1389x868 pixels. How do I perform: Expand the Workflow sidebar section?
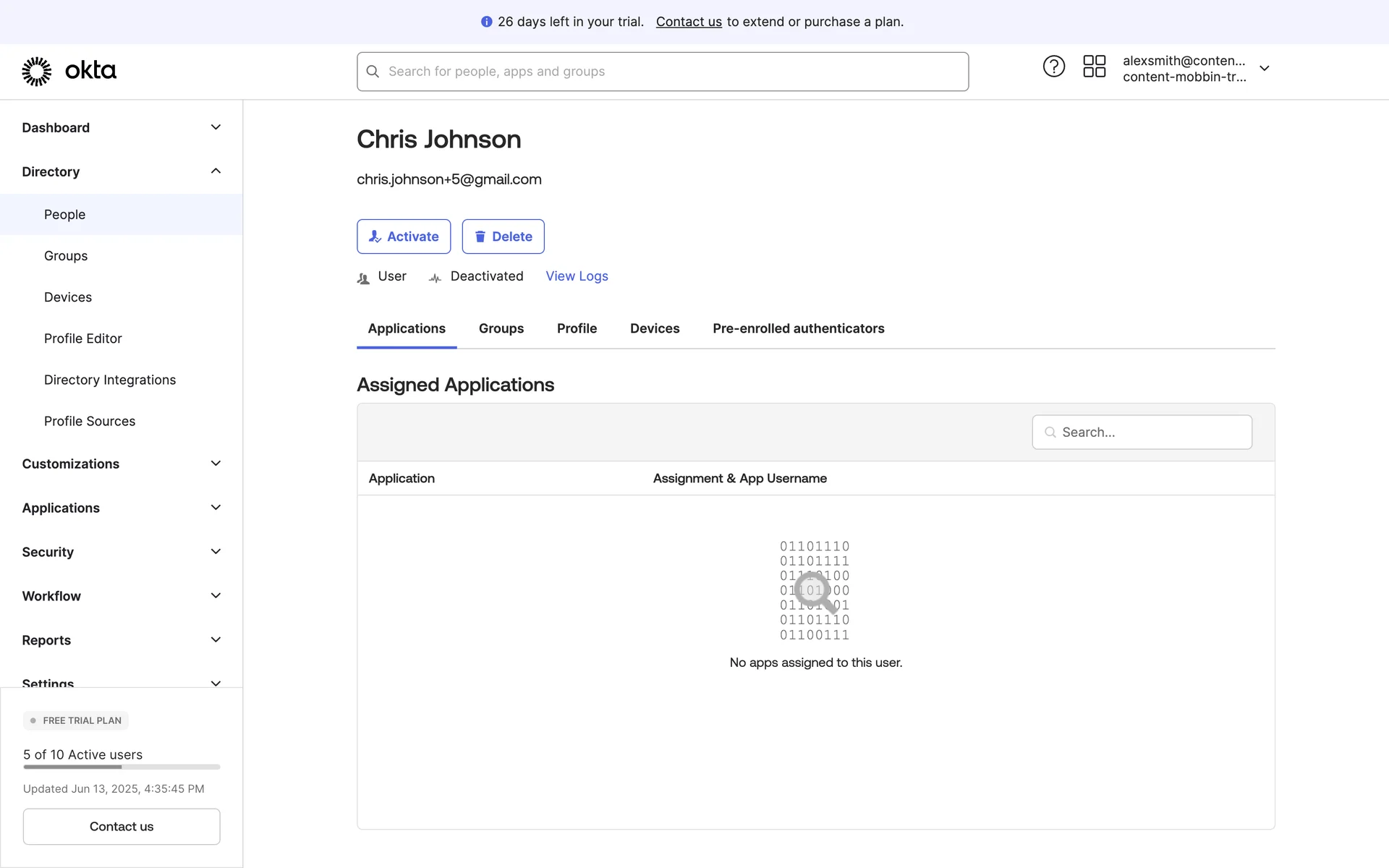click(216, 596)
